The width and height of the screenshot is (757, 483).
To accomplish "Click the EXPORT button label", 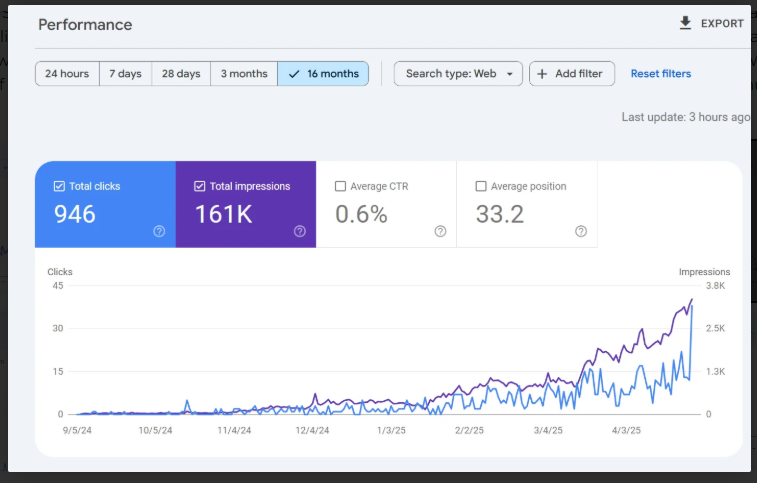I will (722, 24).
